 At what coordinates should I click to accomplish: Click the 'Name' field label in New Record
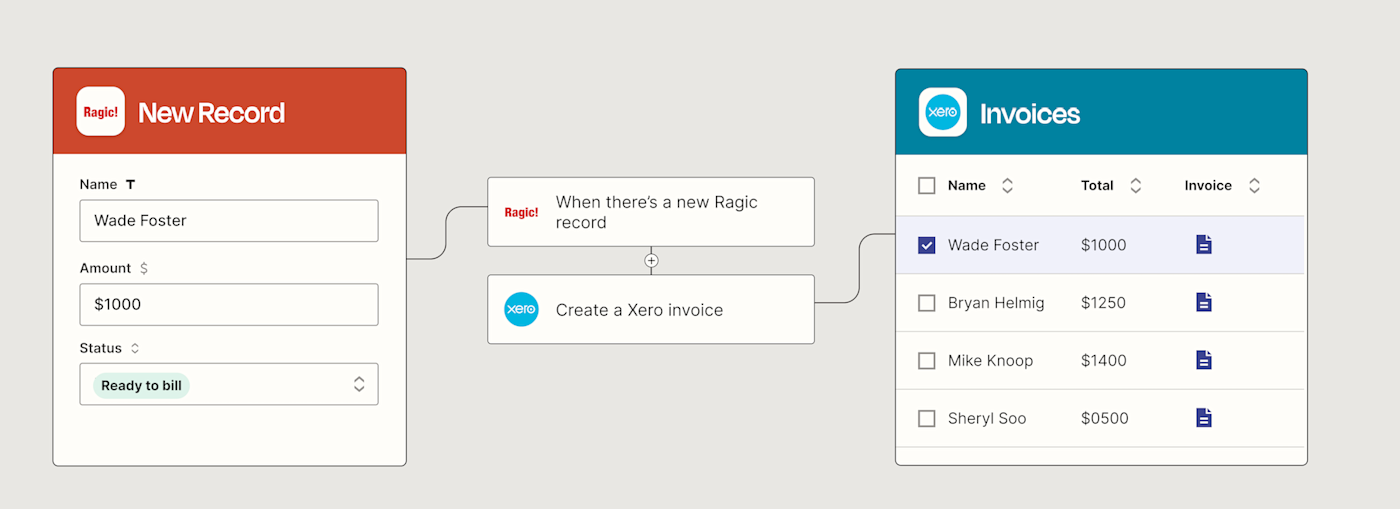pyautogui.click(x=98, y=185)
